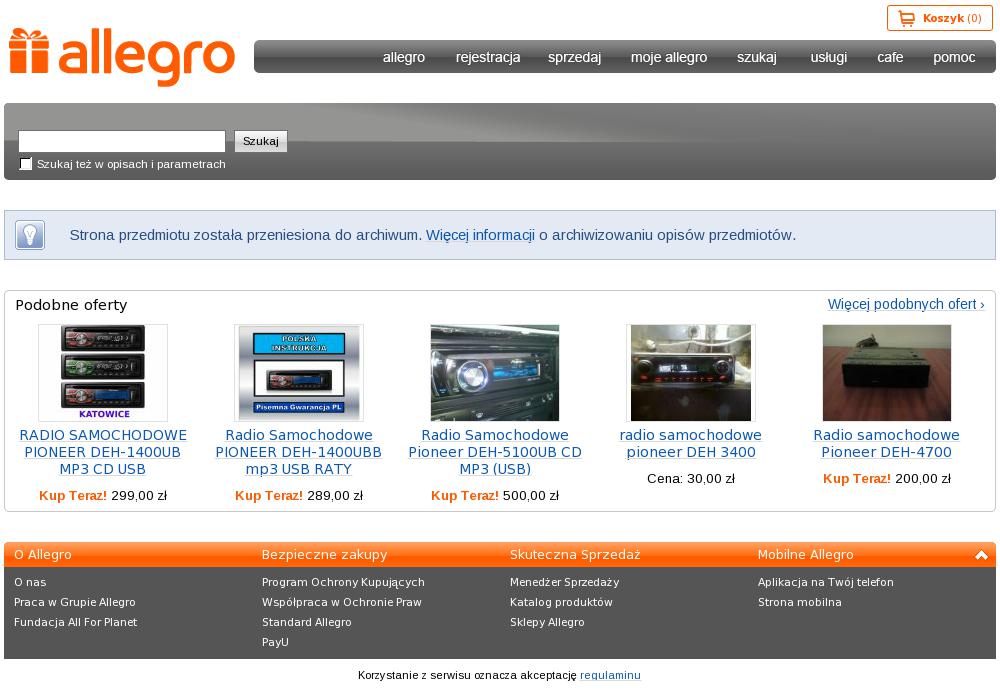Image resolution: width=1000 pixels, height=695 pixels.
Task: Click the 'O Allegro' footer heading
Action: click(43, 555)
